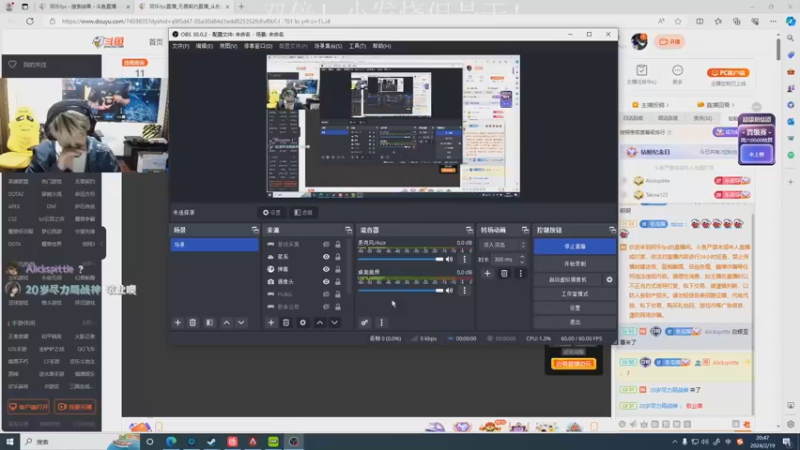This screenshot has height=450, width=800.
Task: Pop out the Sources dock panel
Action: point(348,230)
